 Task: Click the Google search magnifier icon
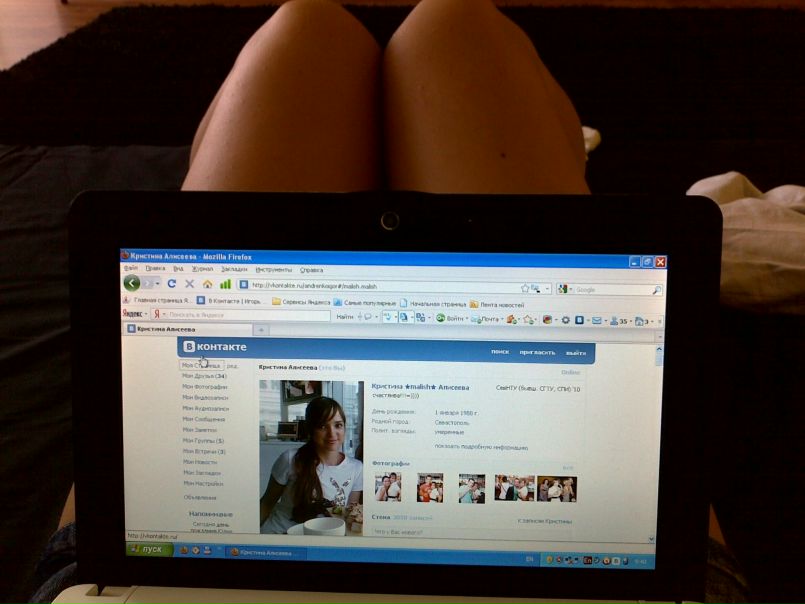pyautogui.click(x=657, y=290)
